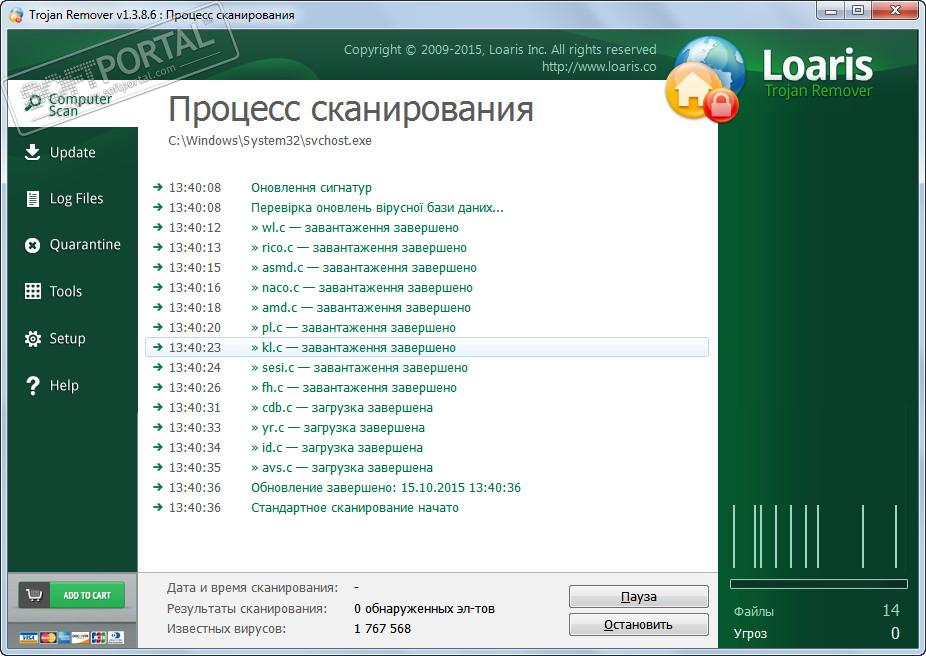Image resolution: width=926 pixels, height=656 pixels.
Task: Click the Setup gear icon
Action: point(33,339)
